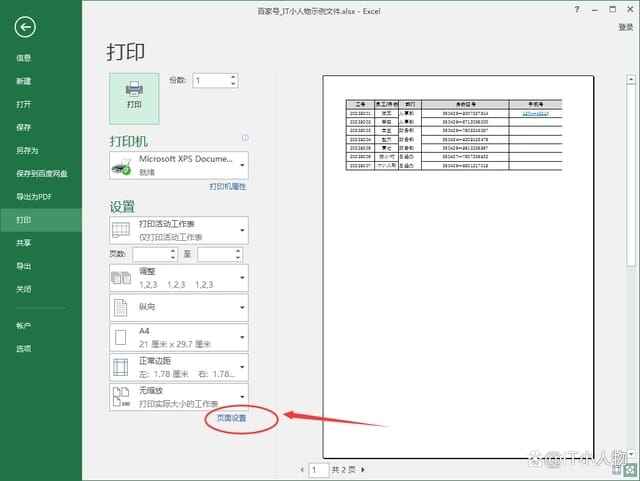The image size is (640, 481).
Task: Click the back arrow to exit backstage
Action: click(x=25, y=27)
